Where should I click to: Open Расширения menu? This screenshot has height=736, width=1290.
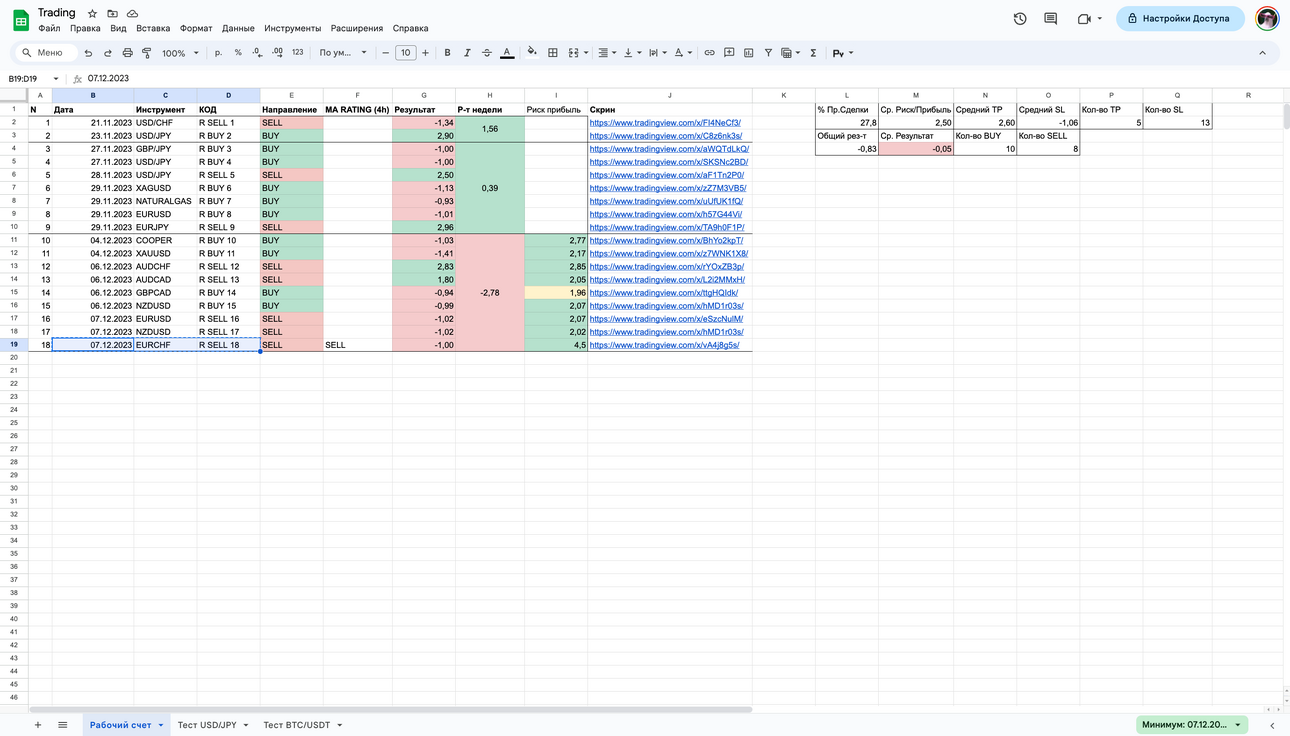point(357,28)
